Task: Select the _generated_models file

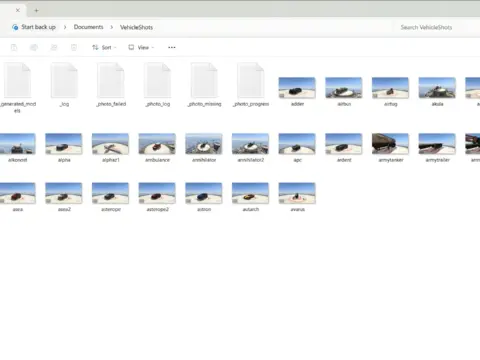Action: click(x=17, y=88)
